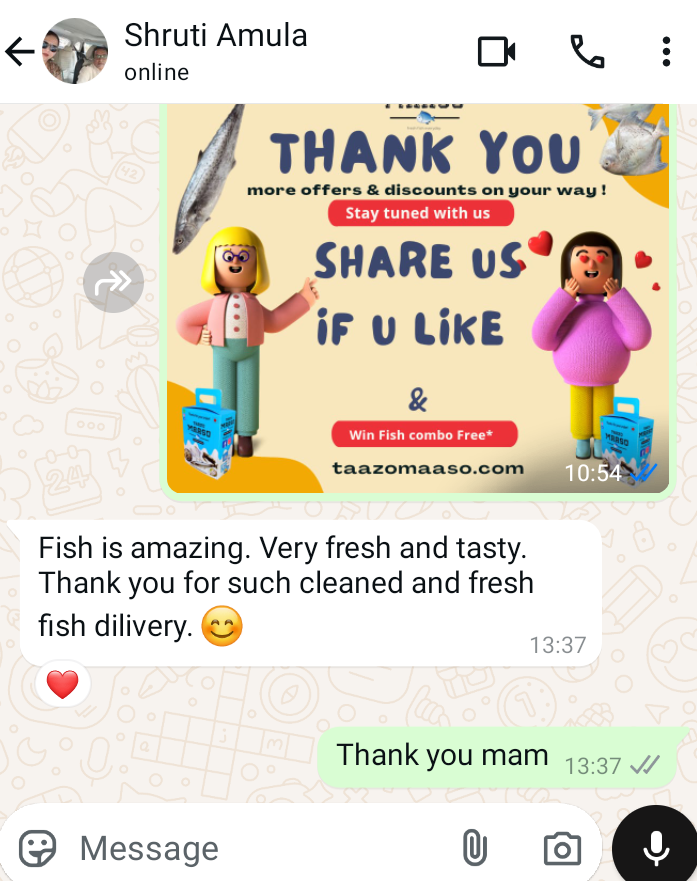Open the Thank You promotional image
697x881 pixels.
[x=418, y=298]
